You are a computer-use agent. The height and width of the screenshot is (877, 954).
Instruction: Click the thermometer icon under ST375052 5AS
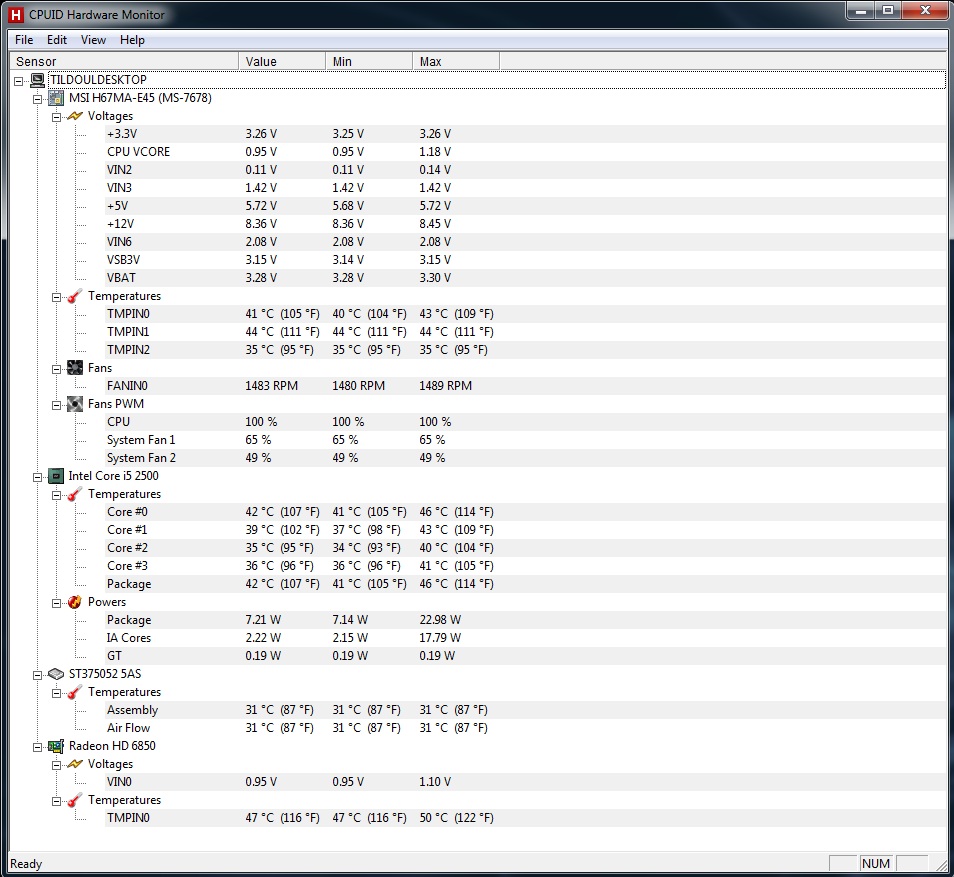pyautogui.click(x=75, y=692)
